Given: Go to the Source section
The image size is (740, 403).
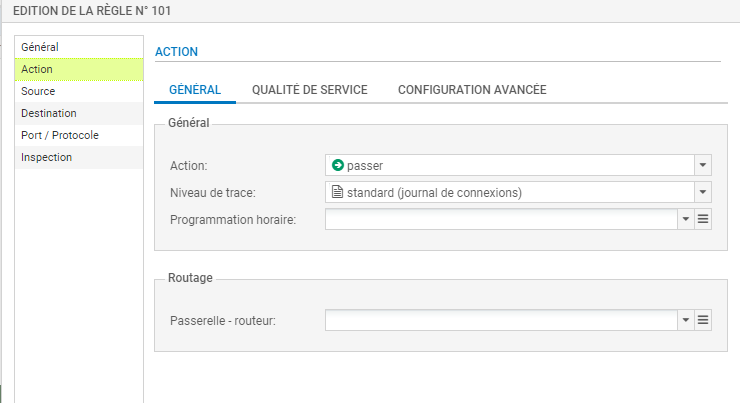Looking at the screenshot, I should 79,91.
